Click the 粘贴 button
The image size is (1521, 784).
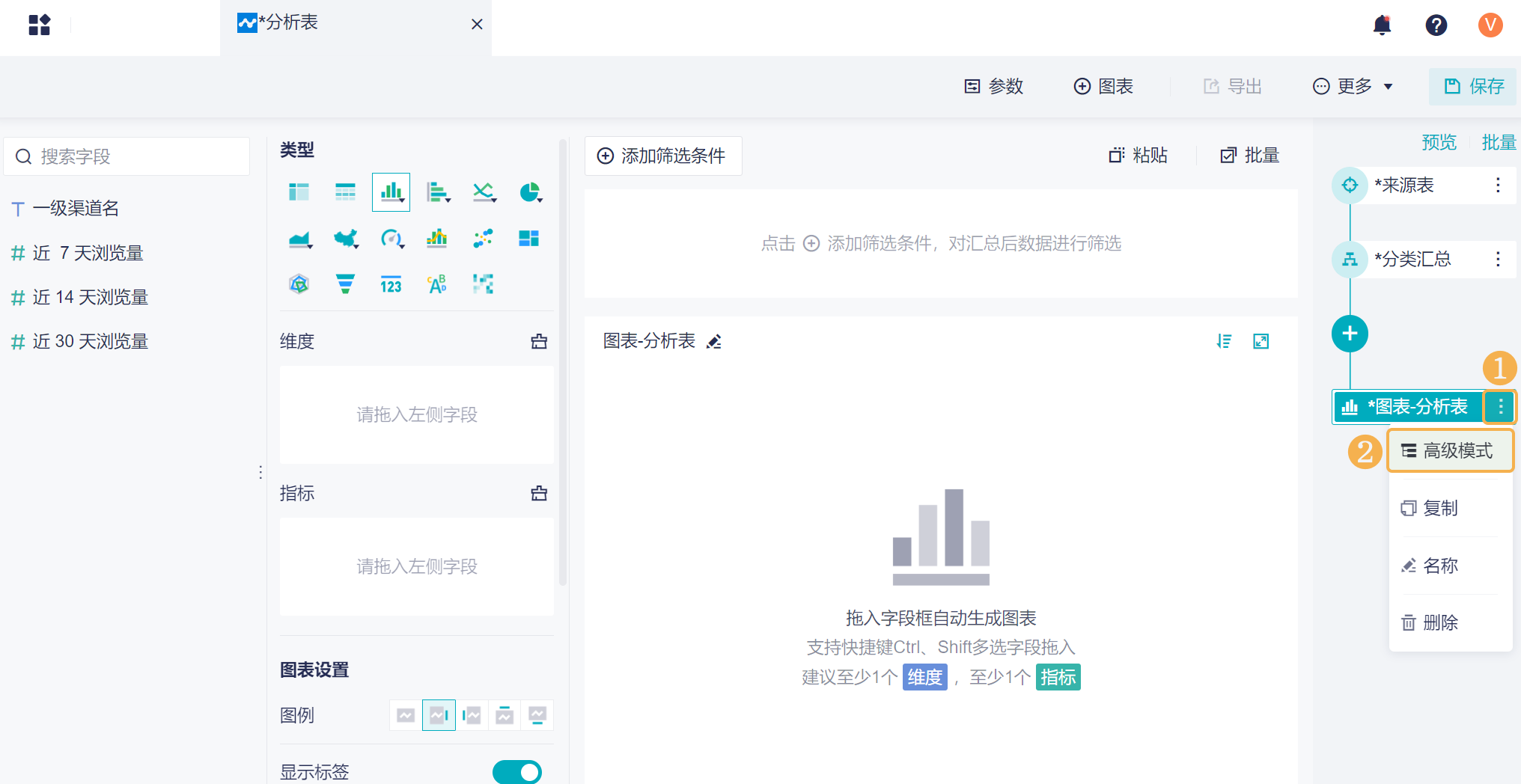point(1138,156)
